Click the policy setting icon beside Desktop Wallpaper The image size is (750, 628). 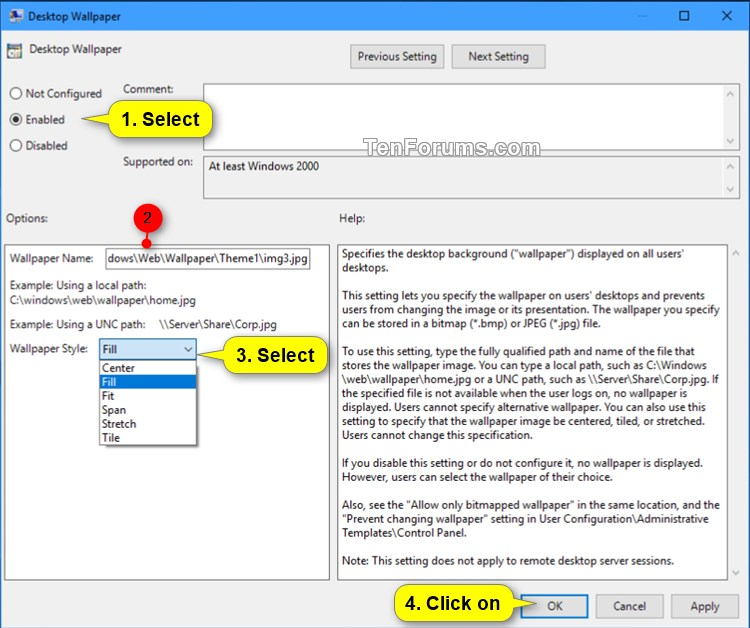[14, 50]
